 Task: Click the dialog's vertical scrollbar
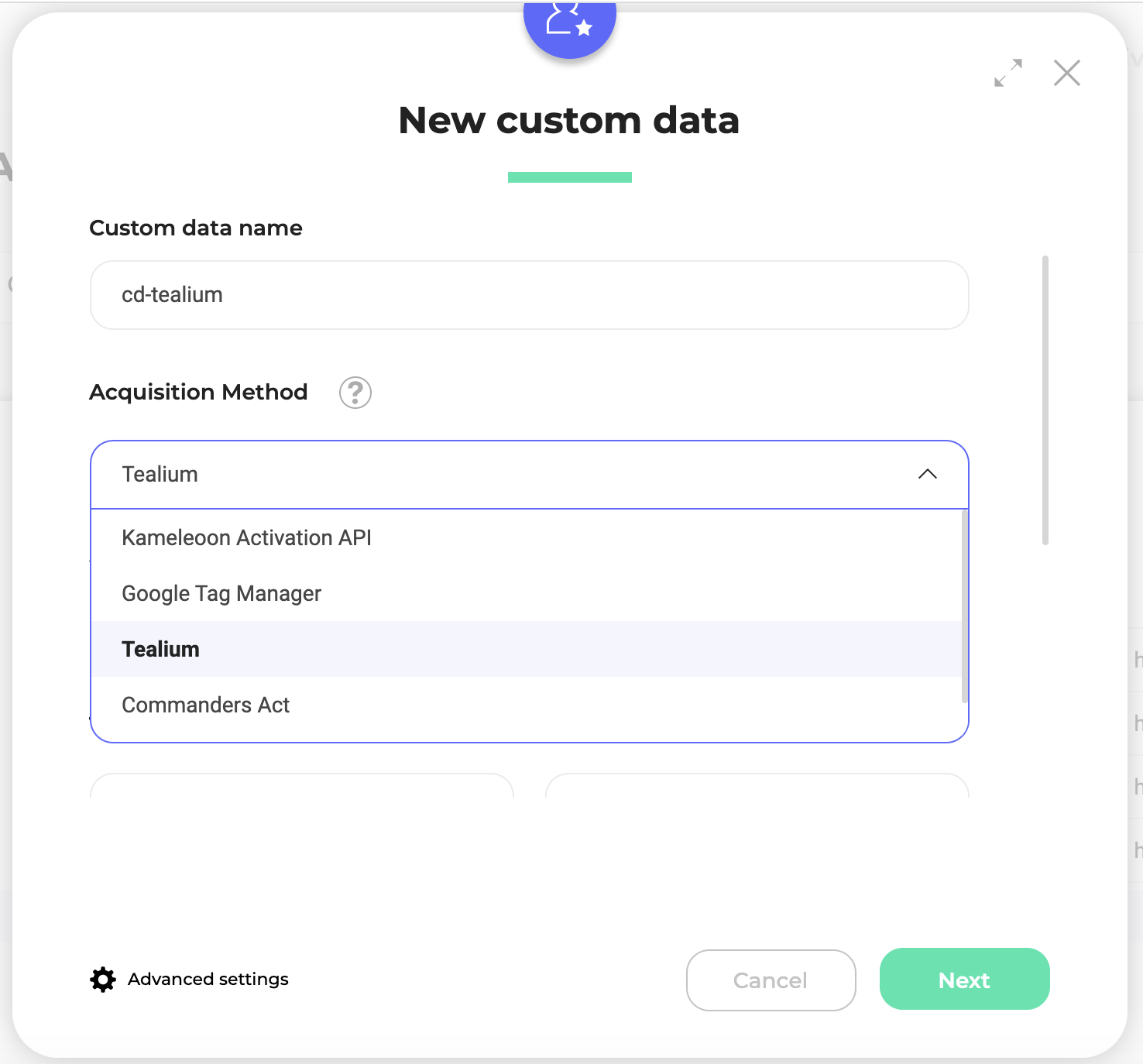pyautogui.click(x=1045, y=400)
